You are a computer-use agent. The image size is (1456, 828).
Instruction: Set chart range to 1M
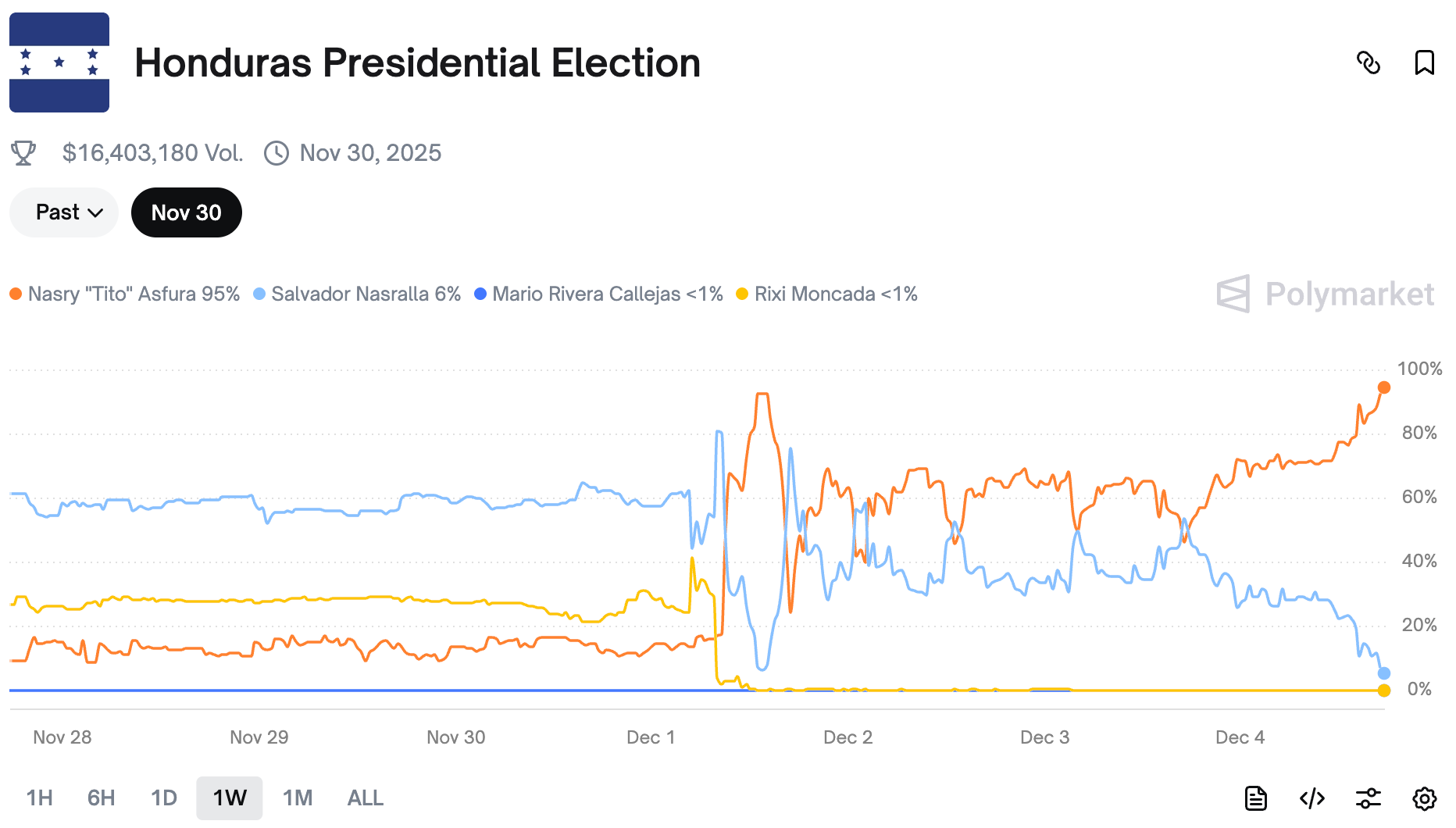pyautogui.click(x=298, y=798)
